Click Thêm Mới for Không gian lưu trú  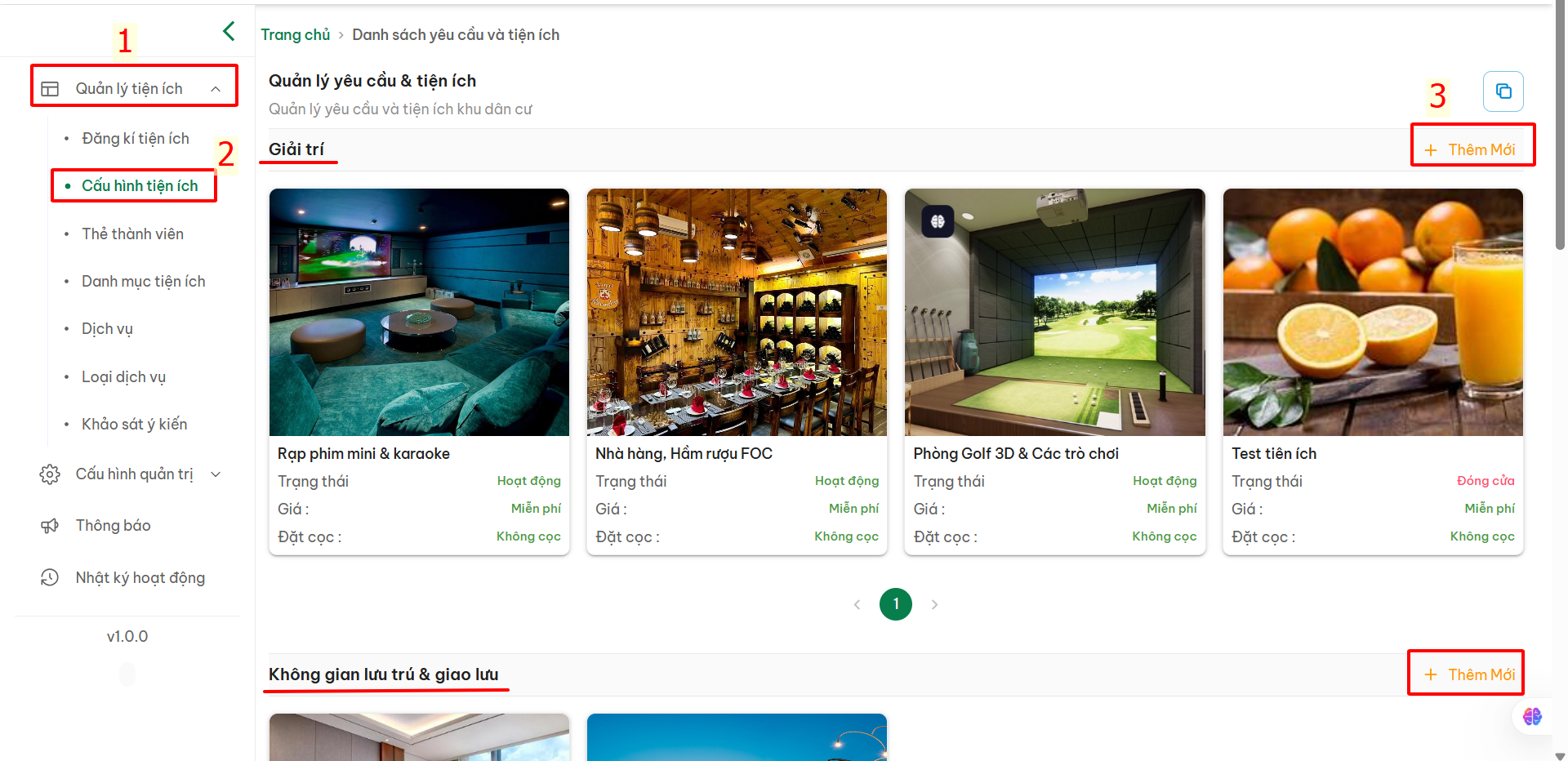pos(1470,675)
